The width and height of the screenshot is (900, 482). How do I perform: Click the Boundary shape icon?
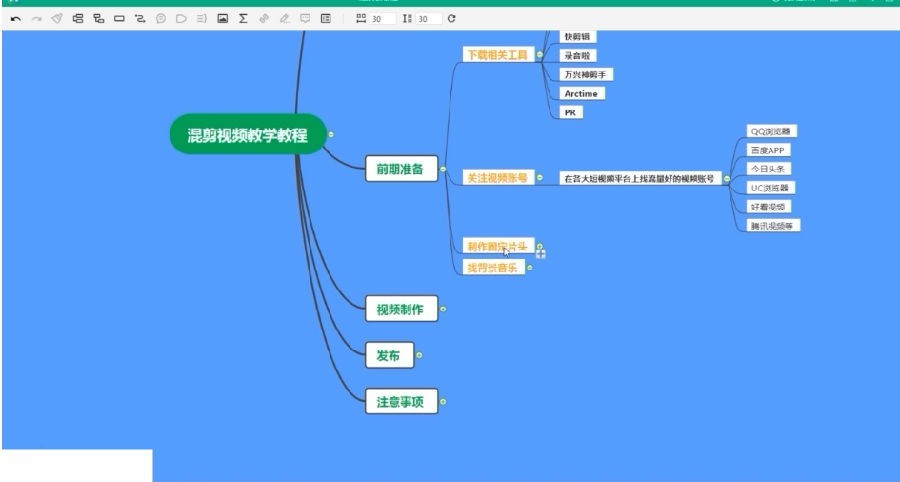pyautogui.click(x=181, y=18)
